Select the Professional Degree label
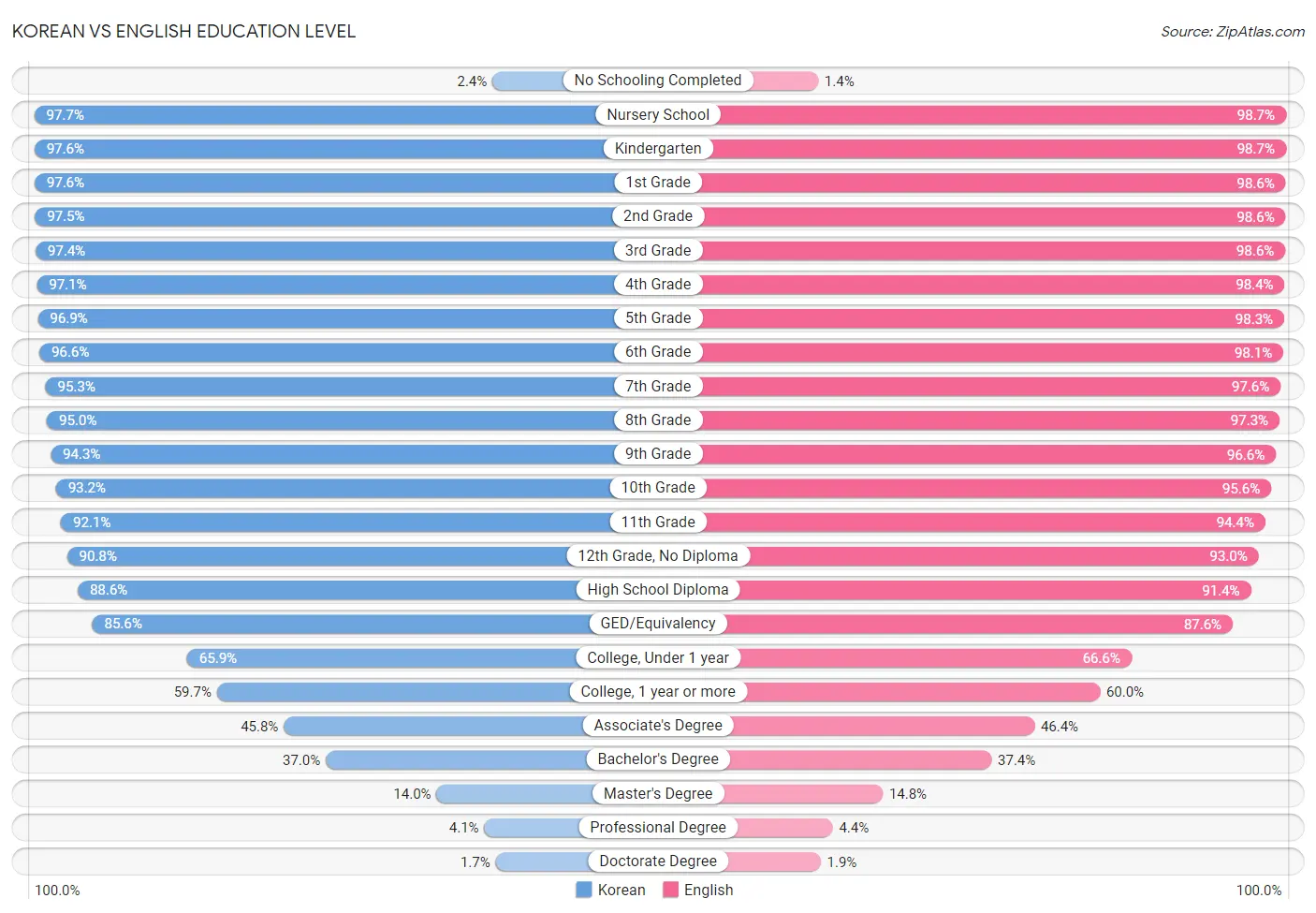Screen dimensions: 1316x913 pyautogui.click(x=658, y=827)
